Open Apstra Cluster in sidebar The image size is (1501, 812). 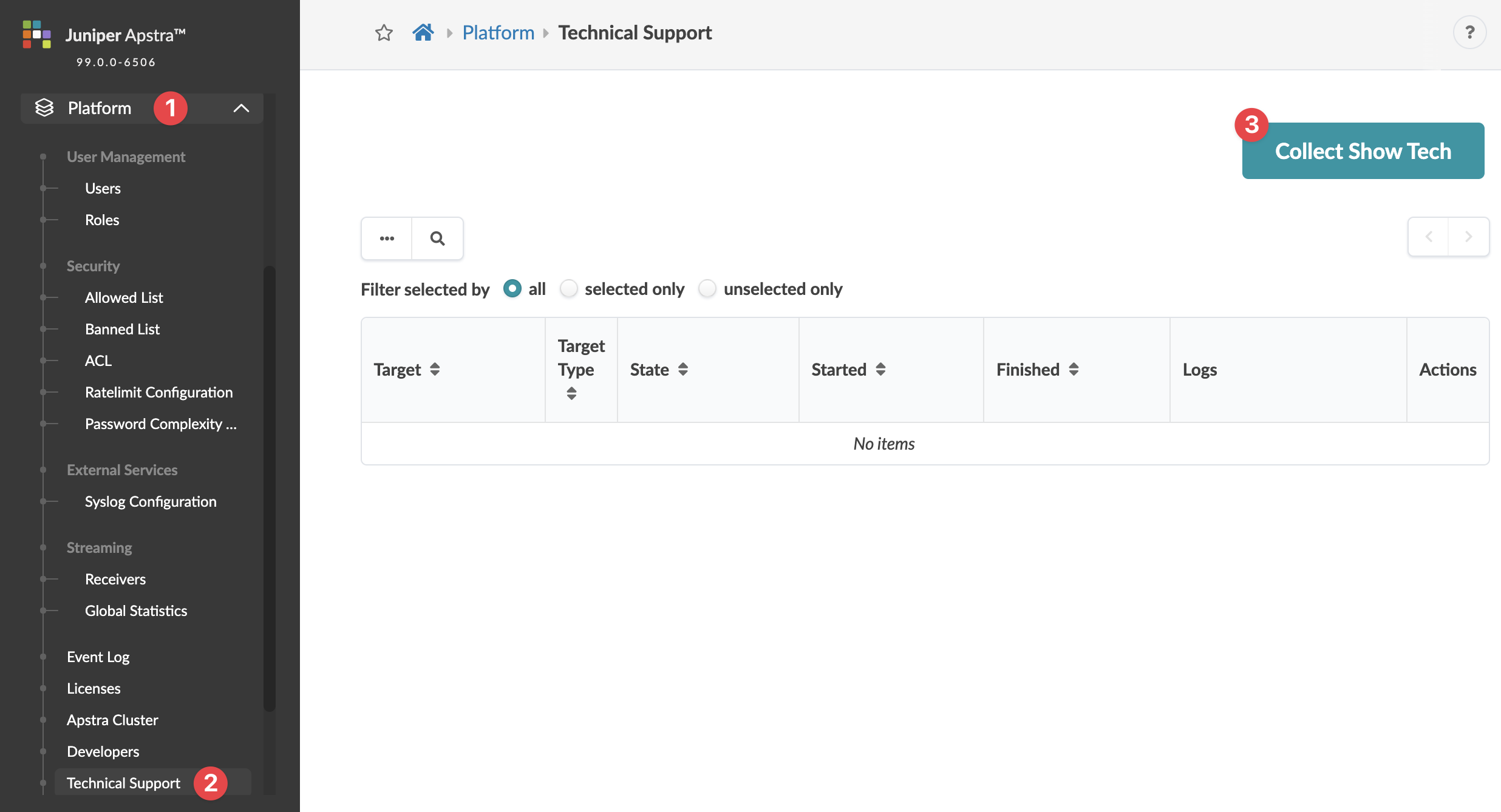point(112,720)
